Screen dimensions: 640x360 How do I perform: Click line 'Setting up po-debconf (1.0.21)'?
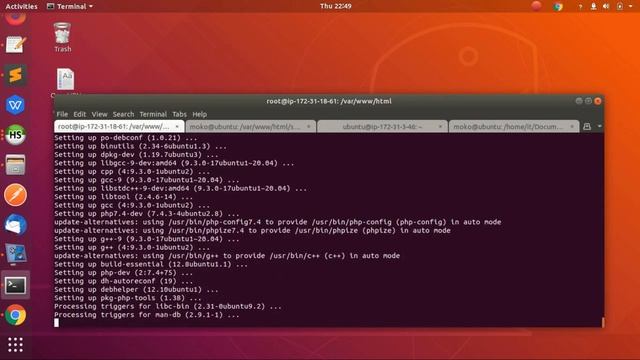(x=124, y=138)
